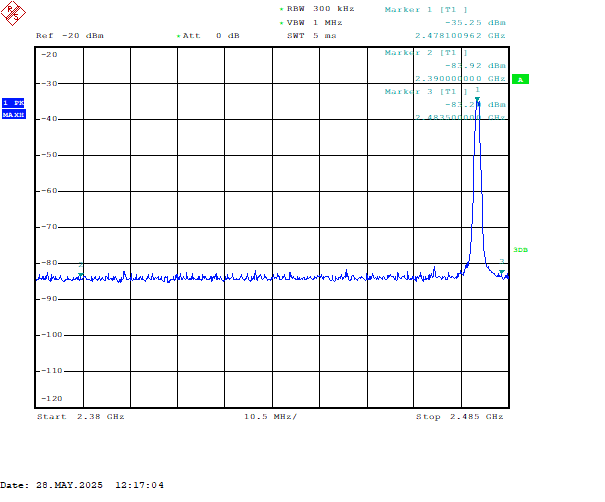605x502 pixels.
Task: Click the 'Att 0 dB' setting
Action: [x=211, y=35]
